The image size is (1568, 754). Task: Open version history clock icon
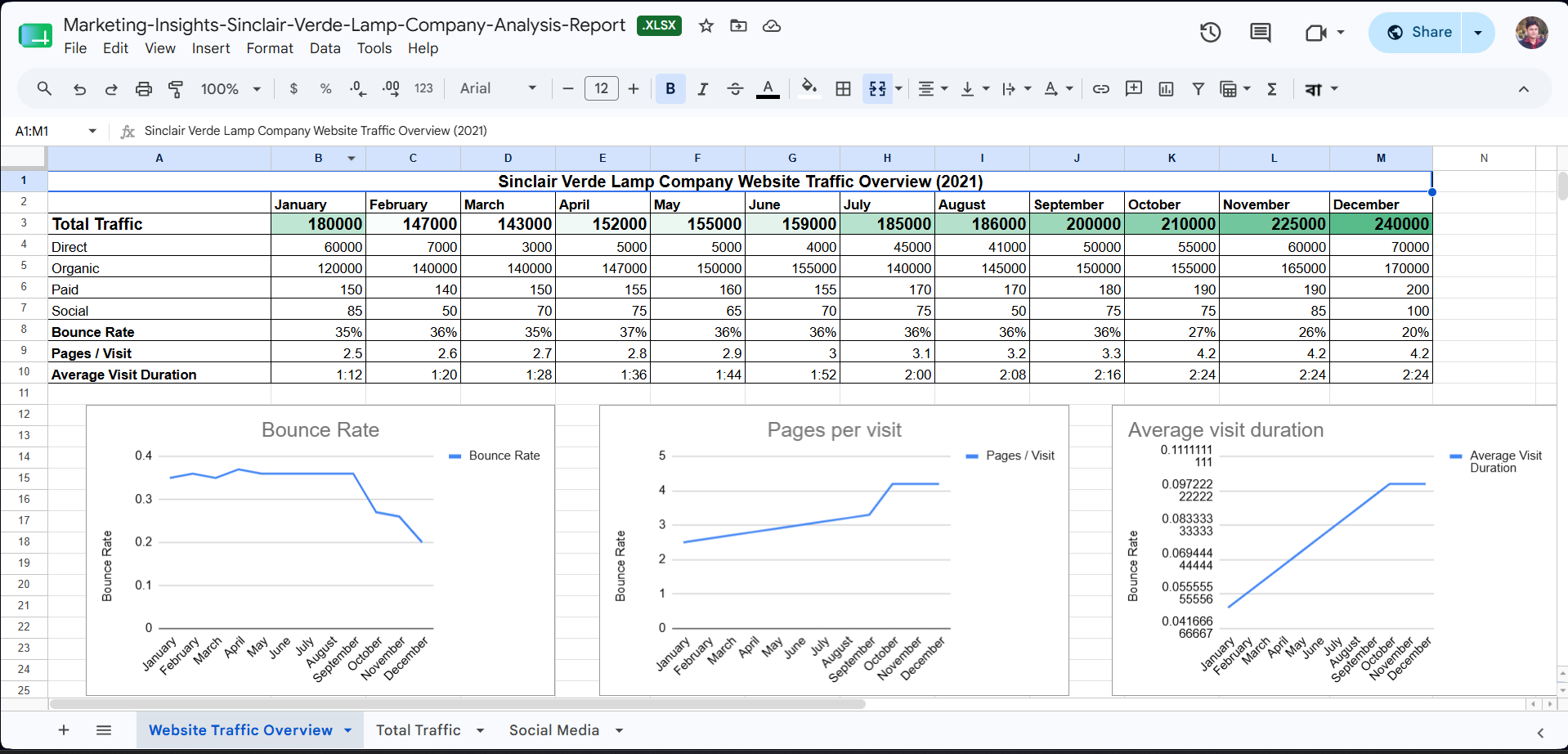(1211, 32)
